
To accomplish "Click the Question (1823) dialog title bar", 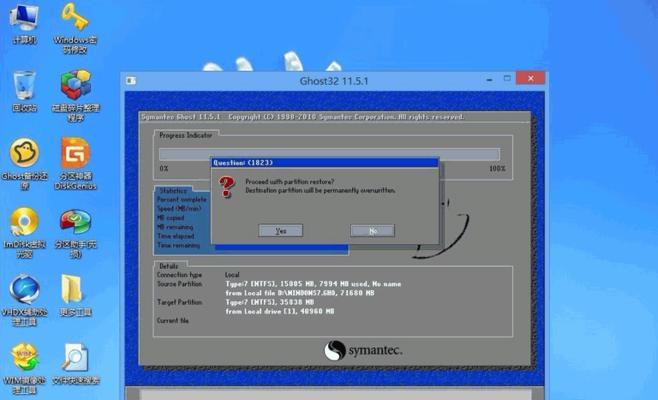I will 325,162.
